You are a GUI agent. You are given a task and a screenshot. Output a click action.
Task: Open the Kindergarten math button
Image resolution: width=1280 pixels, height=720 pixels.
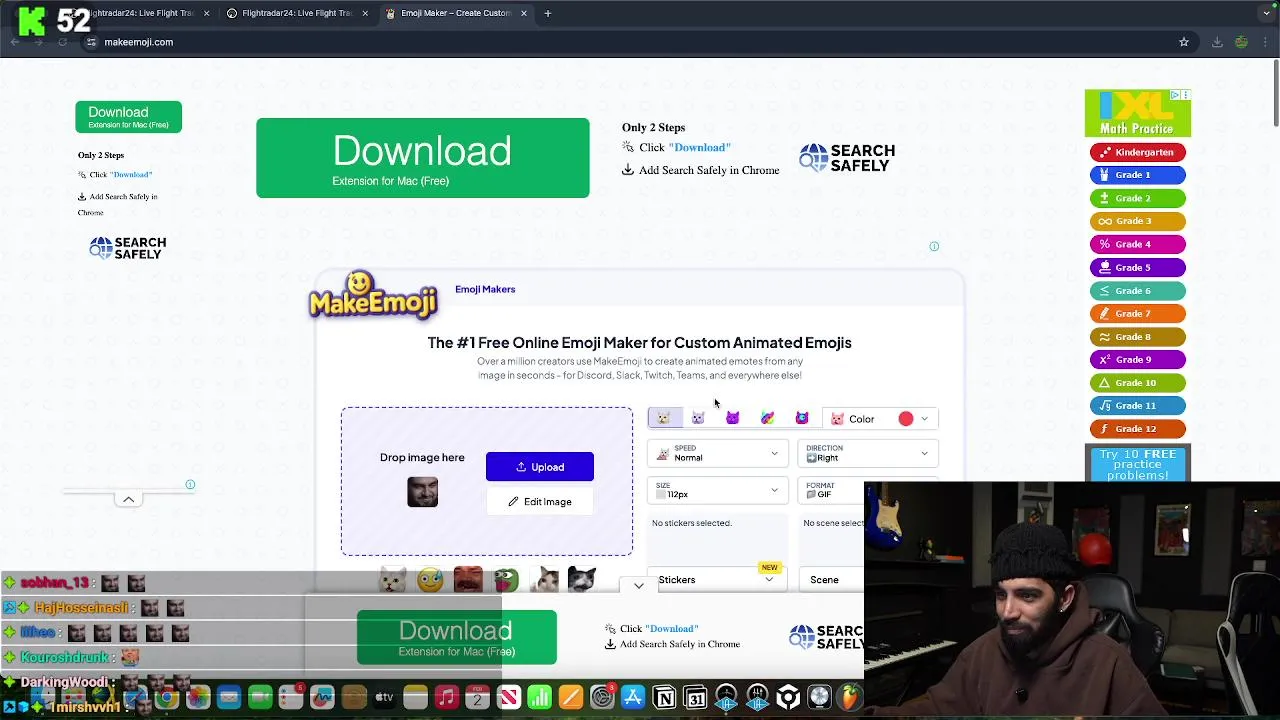coord(1138,152)
